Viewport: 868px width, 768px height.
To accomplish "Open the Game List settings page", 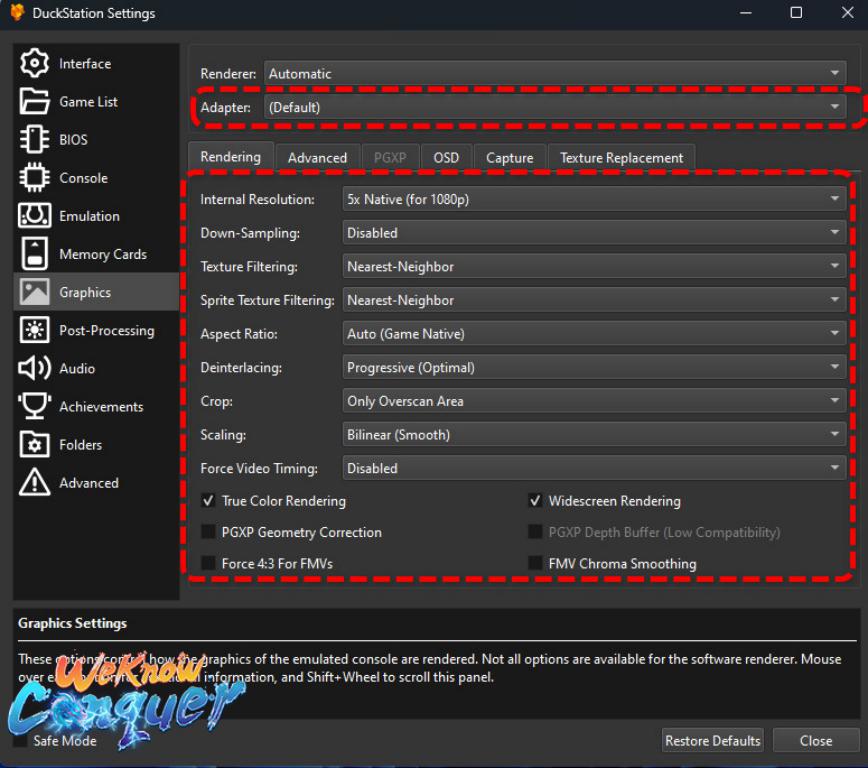I will pos(89,102).
